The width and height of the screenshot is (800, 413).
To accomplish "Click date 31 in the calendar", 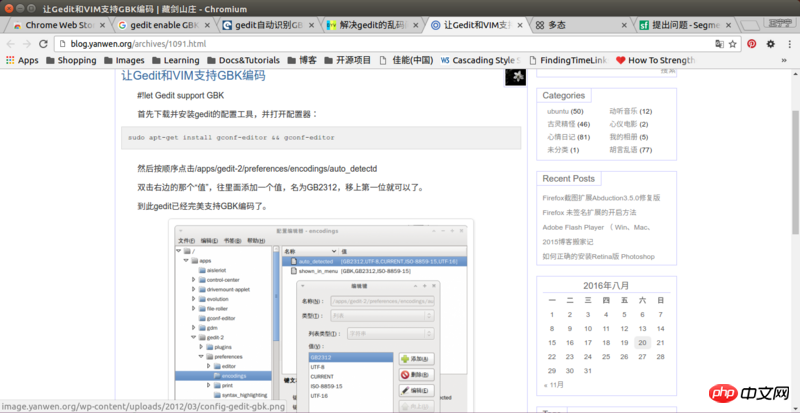I will pyautogui.click(x=588, y=371).
